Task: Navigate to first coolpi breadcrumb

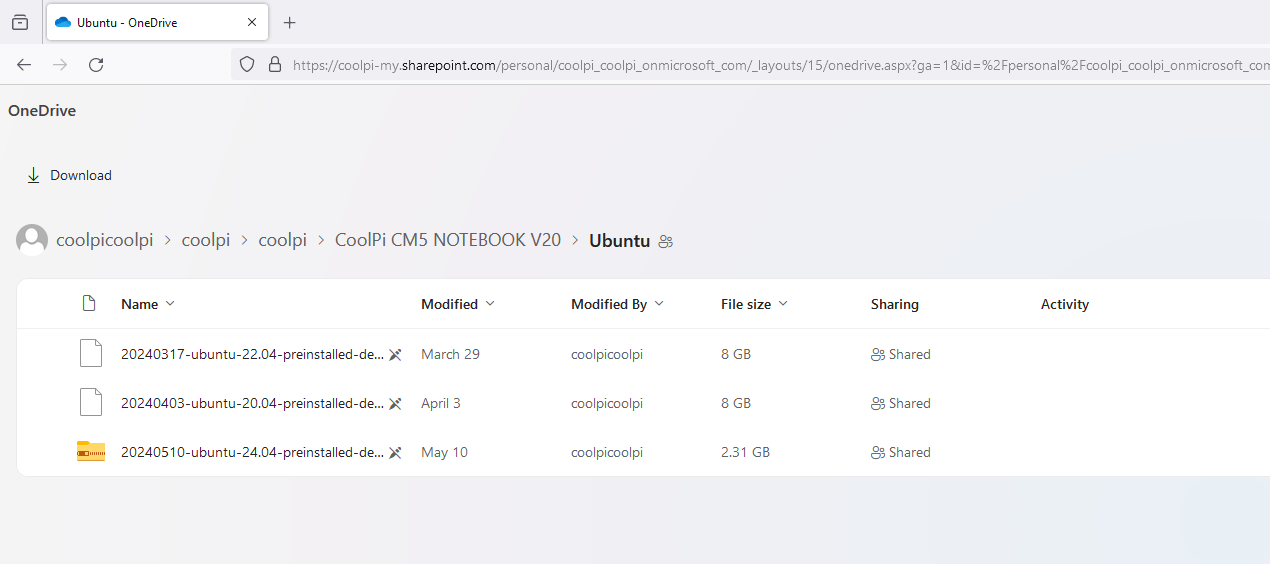Action: (x=206, y=240)
